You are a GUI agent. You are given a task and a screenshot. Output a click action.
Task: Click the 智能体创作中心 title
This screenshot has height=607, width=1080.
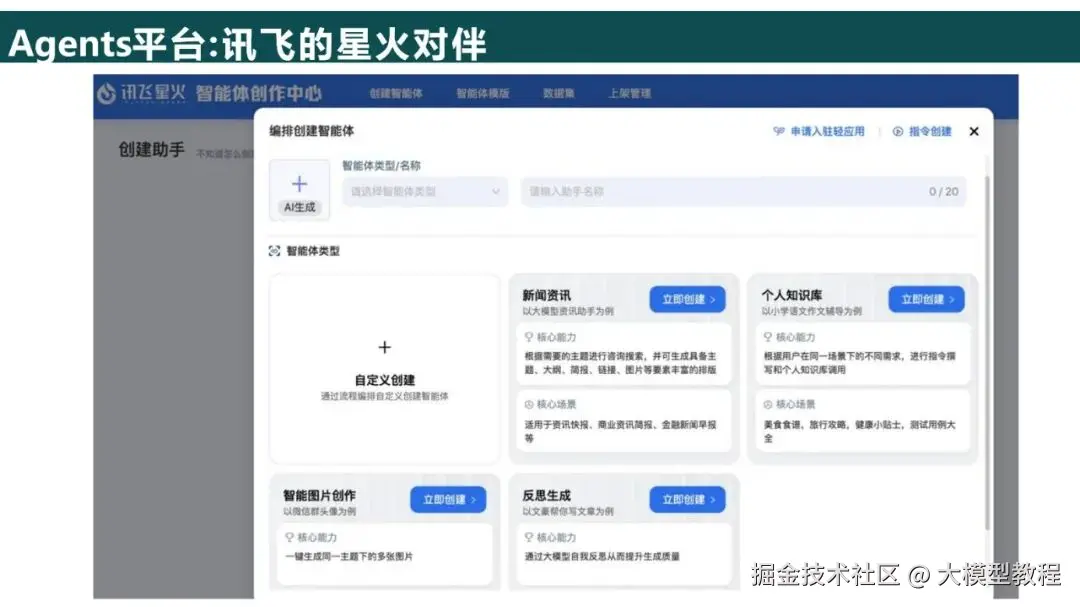click(x=258, y=93)
